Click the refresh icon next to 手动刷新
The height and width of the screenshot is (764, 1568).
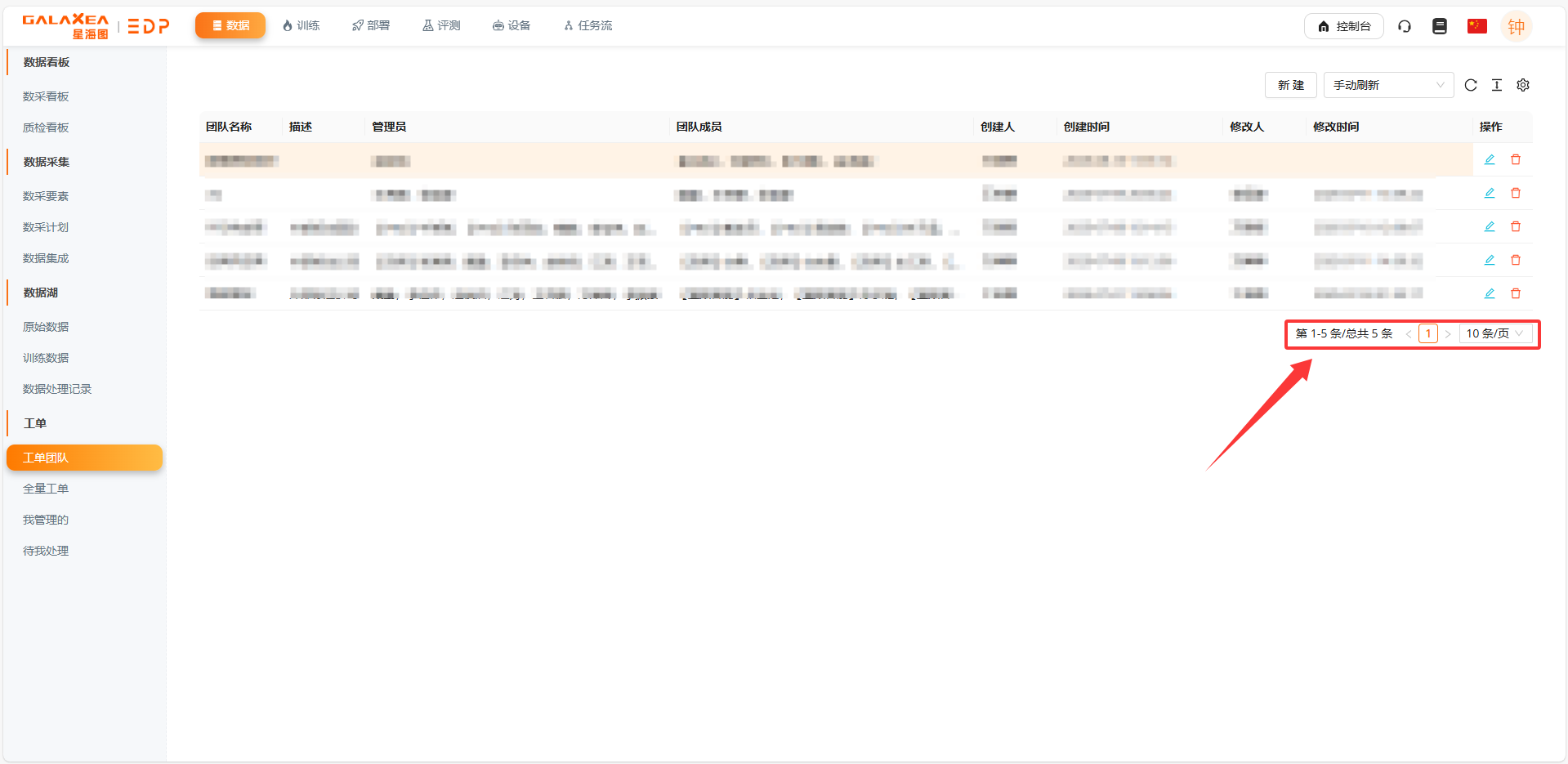(1471, 85)
